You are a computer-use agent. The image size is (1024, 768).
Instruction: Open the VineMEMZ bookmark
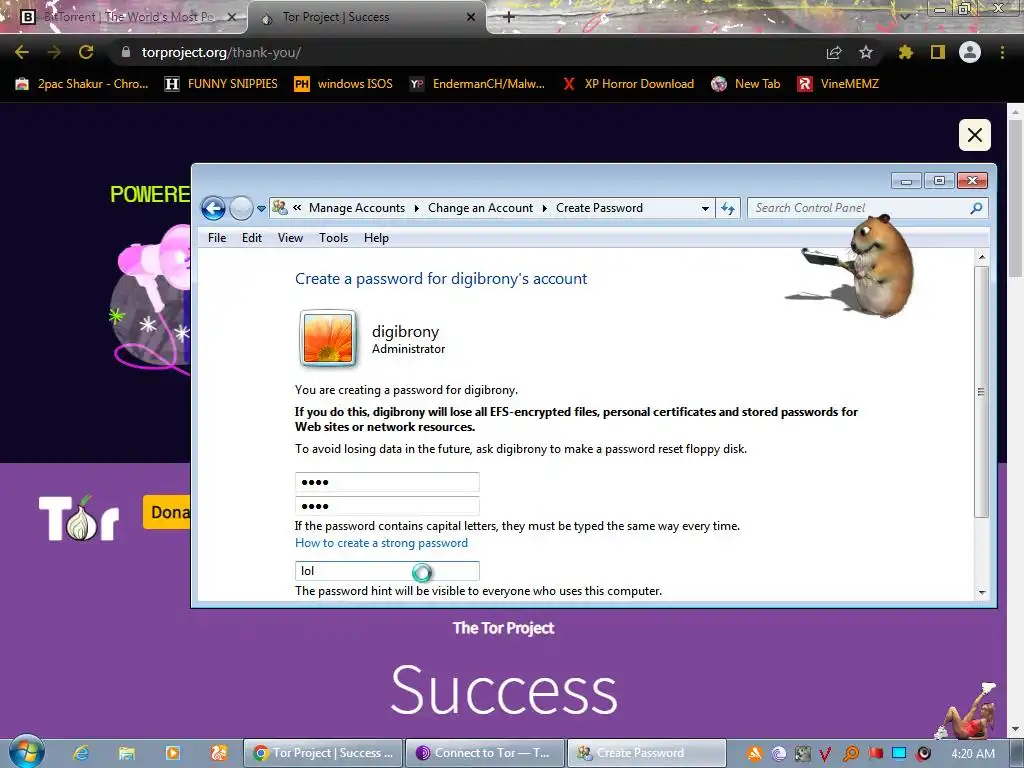pyautogui.click(x=838, y=84)
